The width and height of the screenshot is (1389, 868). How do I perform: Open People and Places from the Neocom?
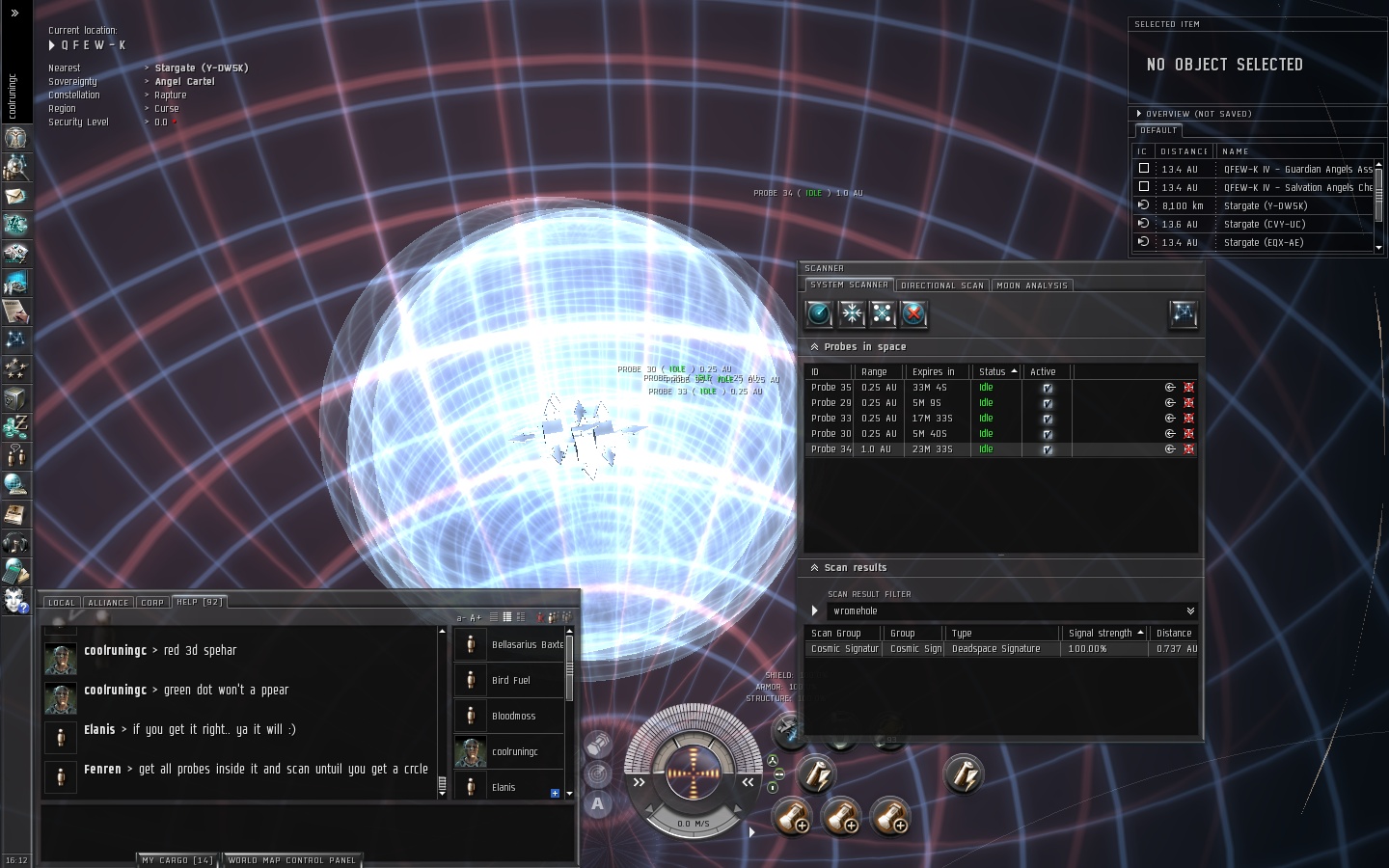15,167
